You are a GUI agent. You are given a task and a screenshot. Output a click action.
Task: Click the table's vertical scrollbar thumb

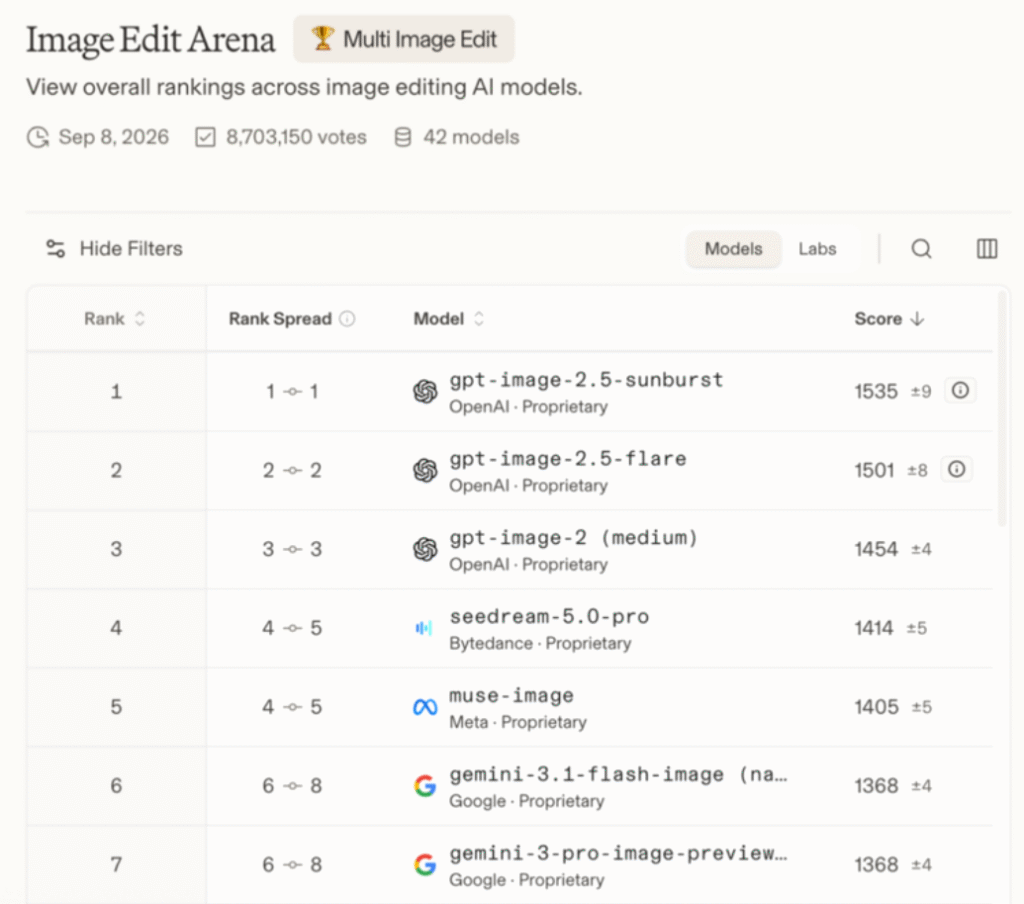click(1003, 408)
